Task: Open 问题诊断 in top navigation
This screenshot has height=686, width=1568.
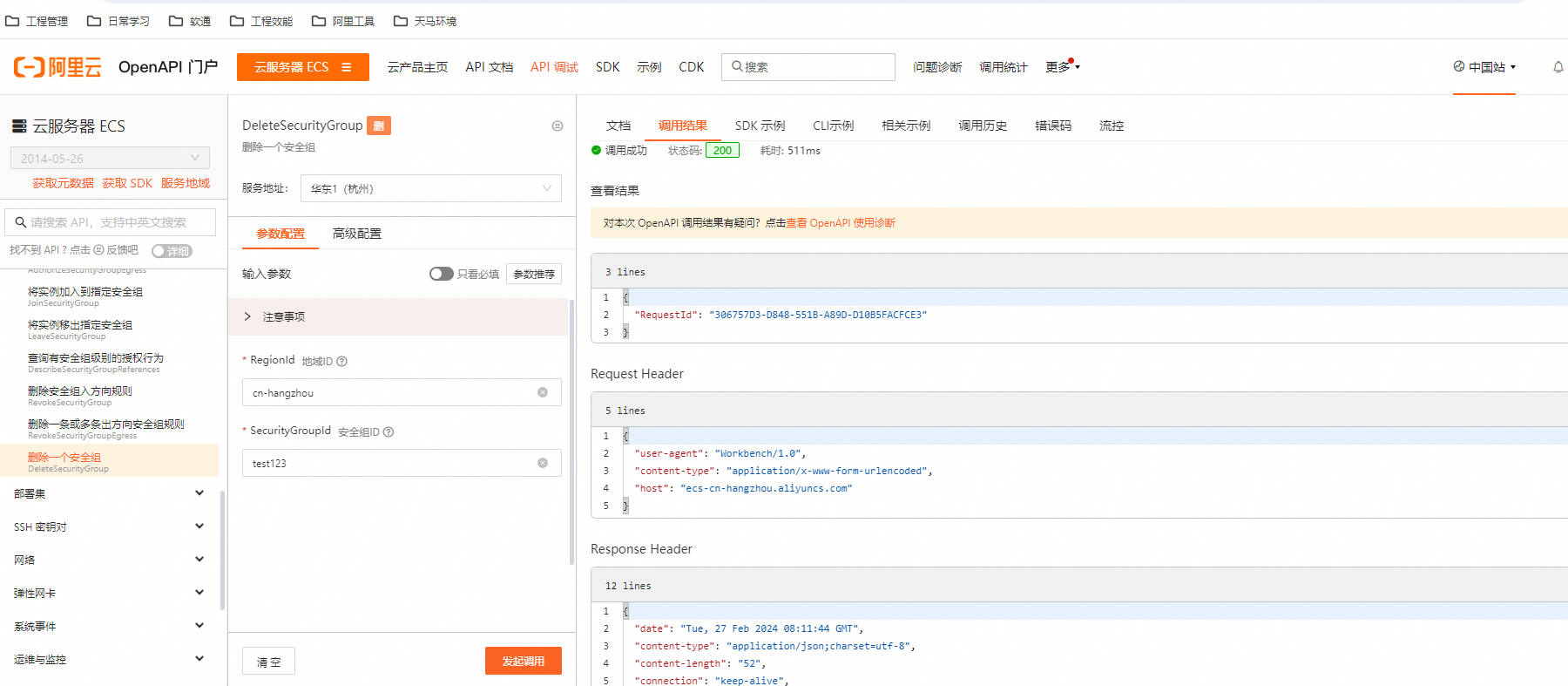Action: coord(937,67)
